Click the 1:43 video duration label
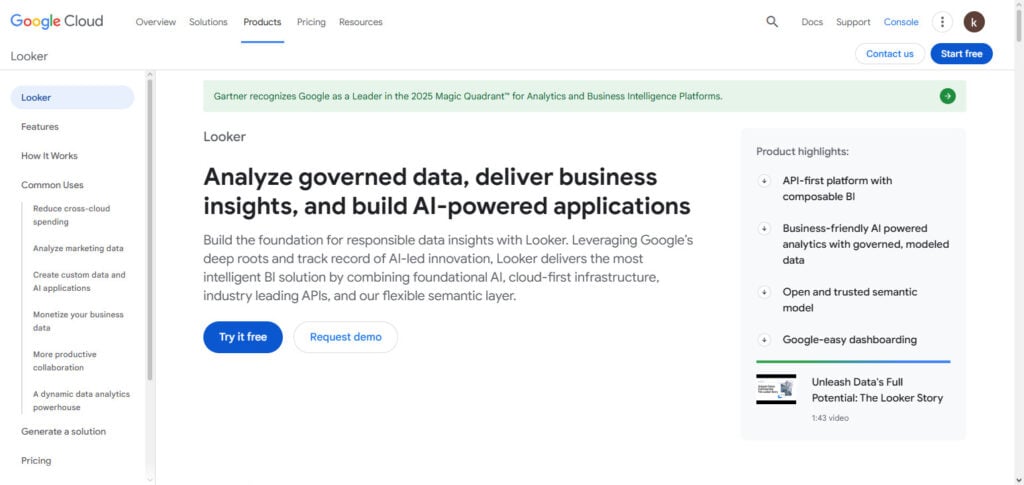Image resolution: width=1024 pixels, height=485 pixels. click(830, 418)
